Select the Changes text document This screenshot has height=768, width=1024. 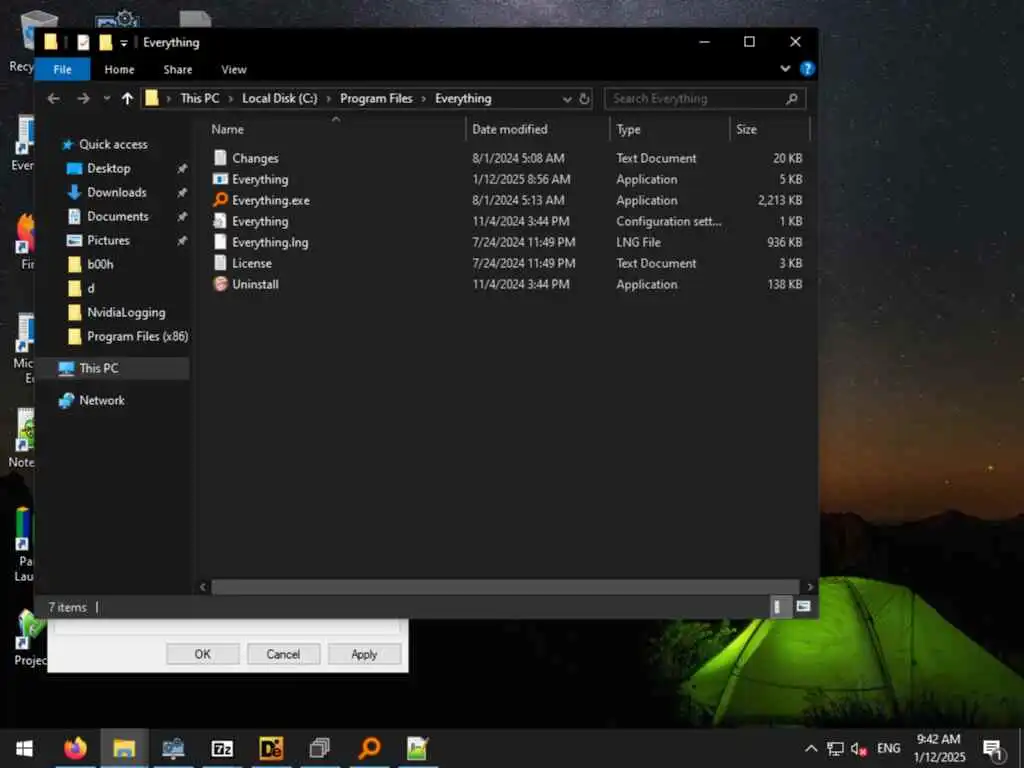click(x=255, y=158)
